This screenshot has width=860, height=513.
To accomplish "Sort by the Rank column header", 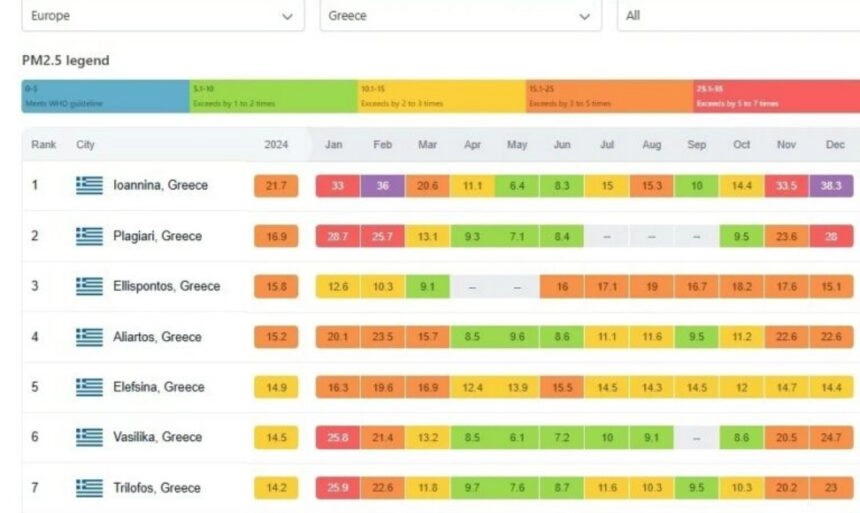I will tap(43, 145).
